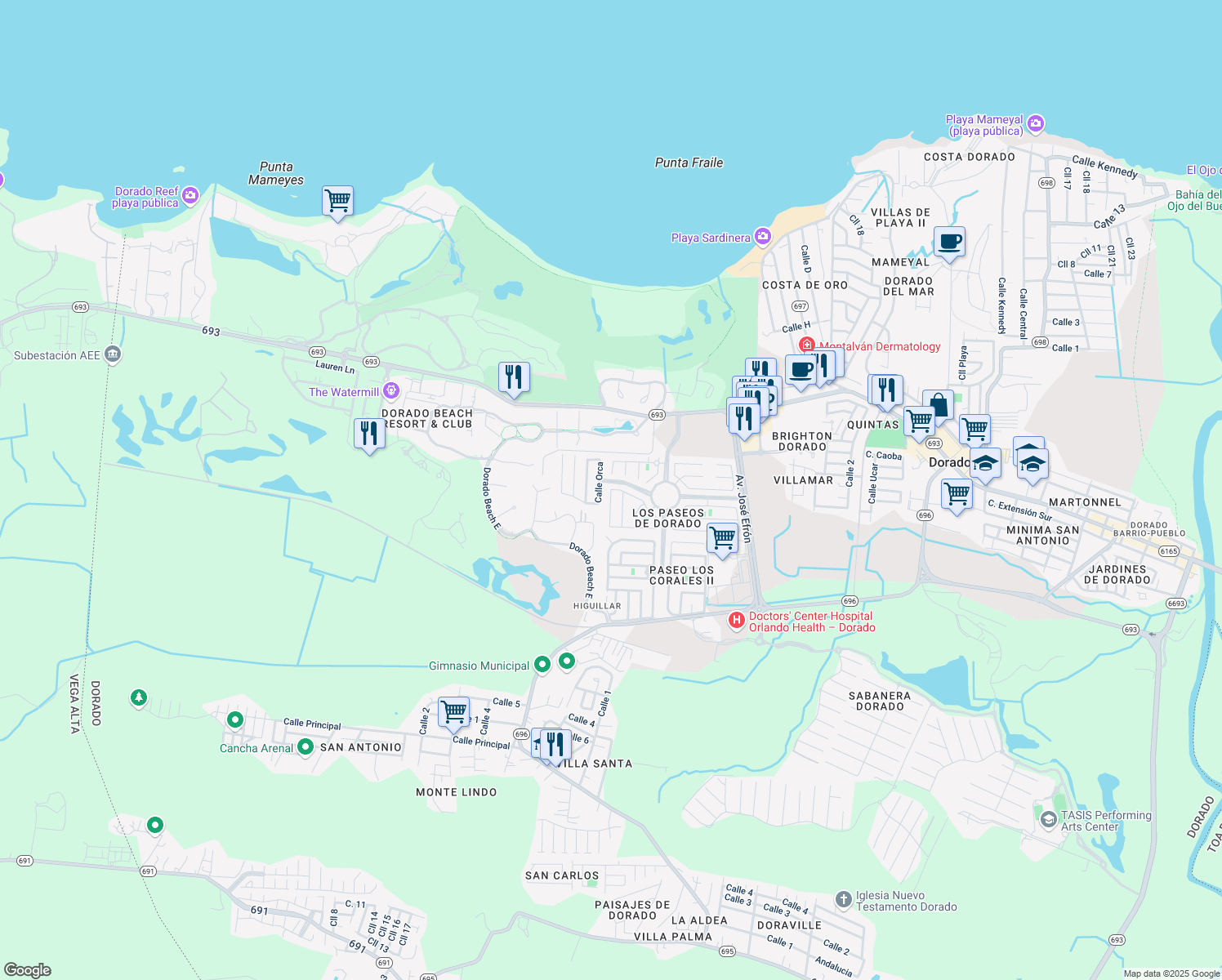Select the Gimnasio Municipal green pin

tap(542, 666)
